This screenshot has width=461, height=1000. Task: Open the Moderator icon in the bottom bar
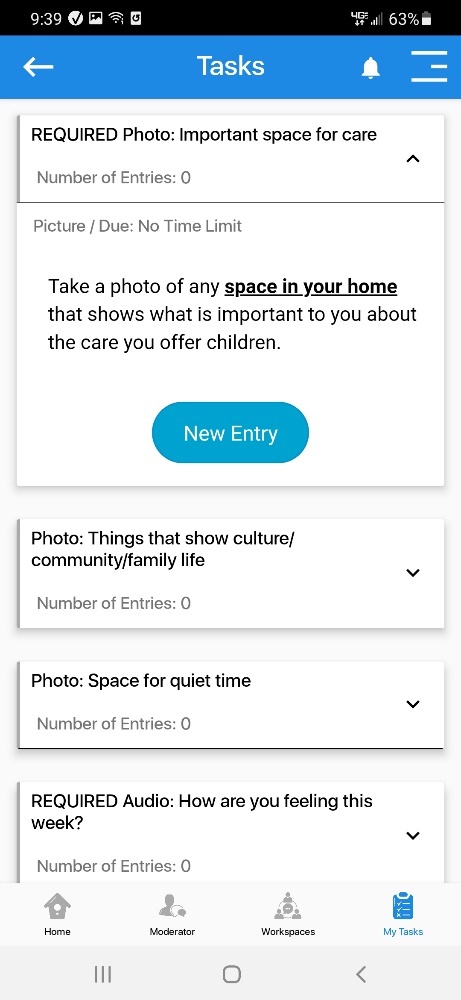pos(172,906)
